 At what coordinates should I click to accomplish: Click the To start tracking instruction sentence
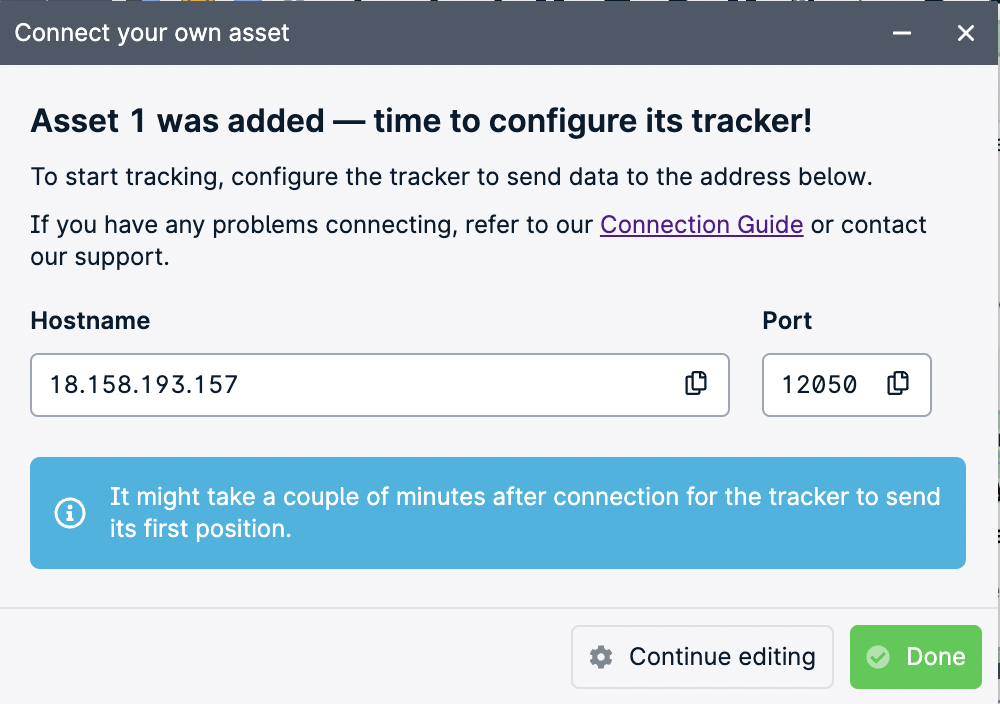[452, 177]
